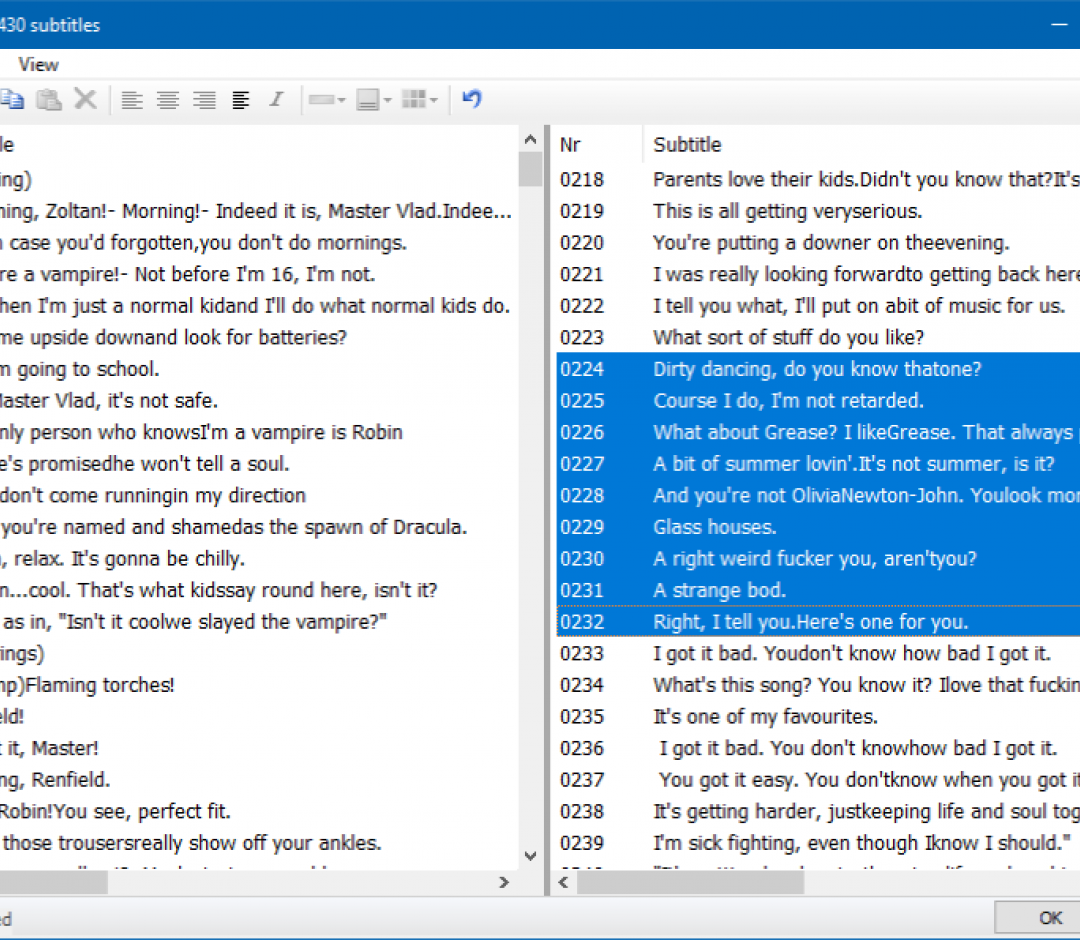Select row 0234 'What's this song?'

(x=818, y=686)
